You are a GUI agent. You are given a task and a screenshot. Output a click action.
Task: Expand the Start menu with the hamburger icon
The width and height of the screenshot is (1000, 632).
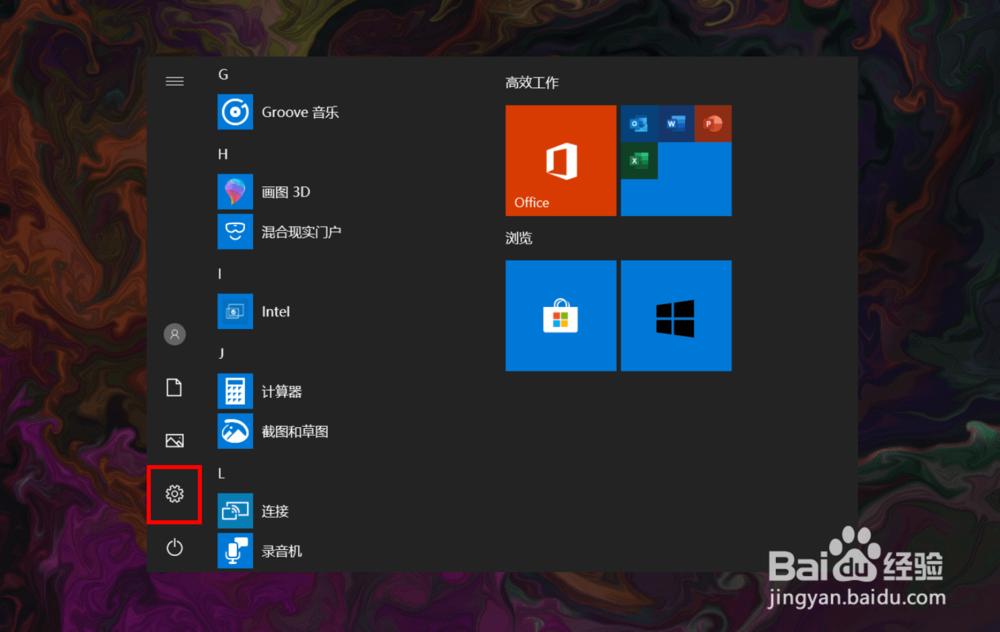(175, 81)
